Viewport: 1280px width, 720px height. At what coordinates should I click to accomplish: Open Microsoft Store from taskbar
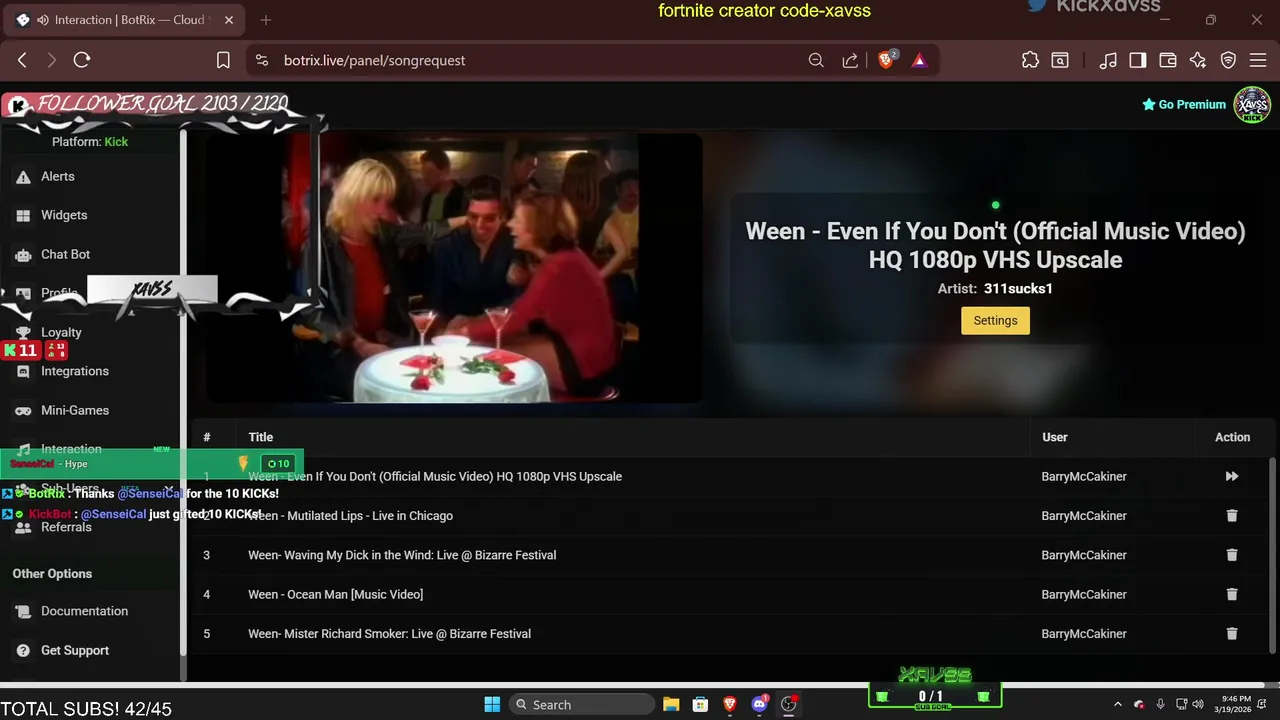701,704
